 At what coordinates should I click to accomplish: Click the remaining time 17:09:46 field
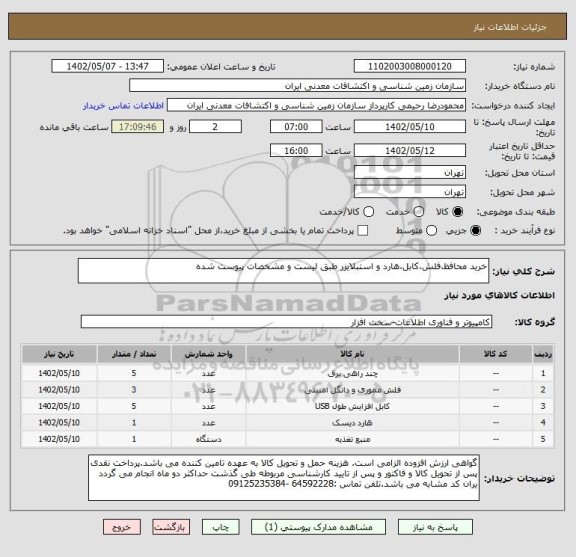(138, 127)
